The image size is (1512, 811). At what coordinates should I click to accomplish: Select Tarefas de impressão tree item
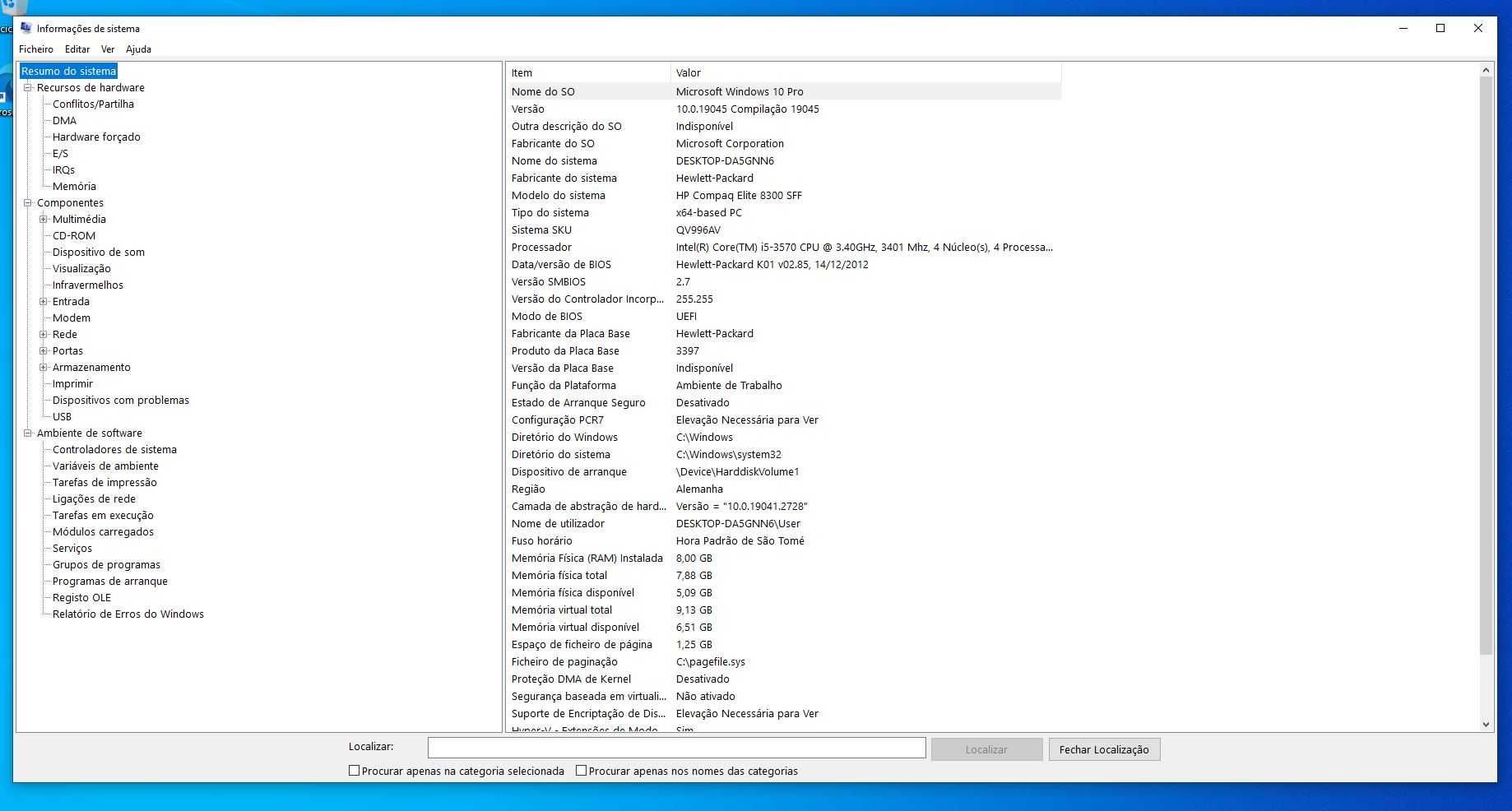104,482
